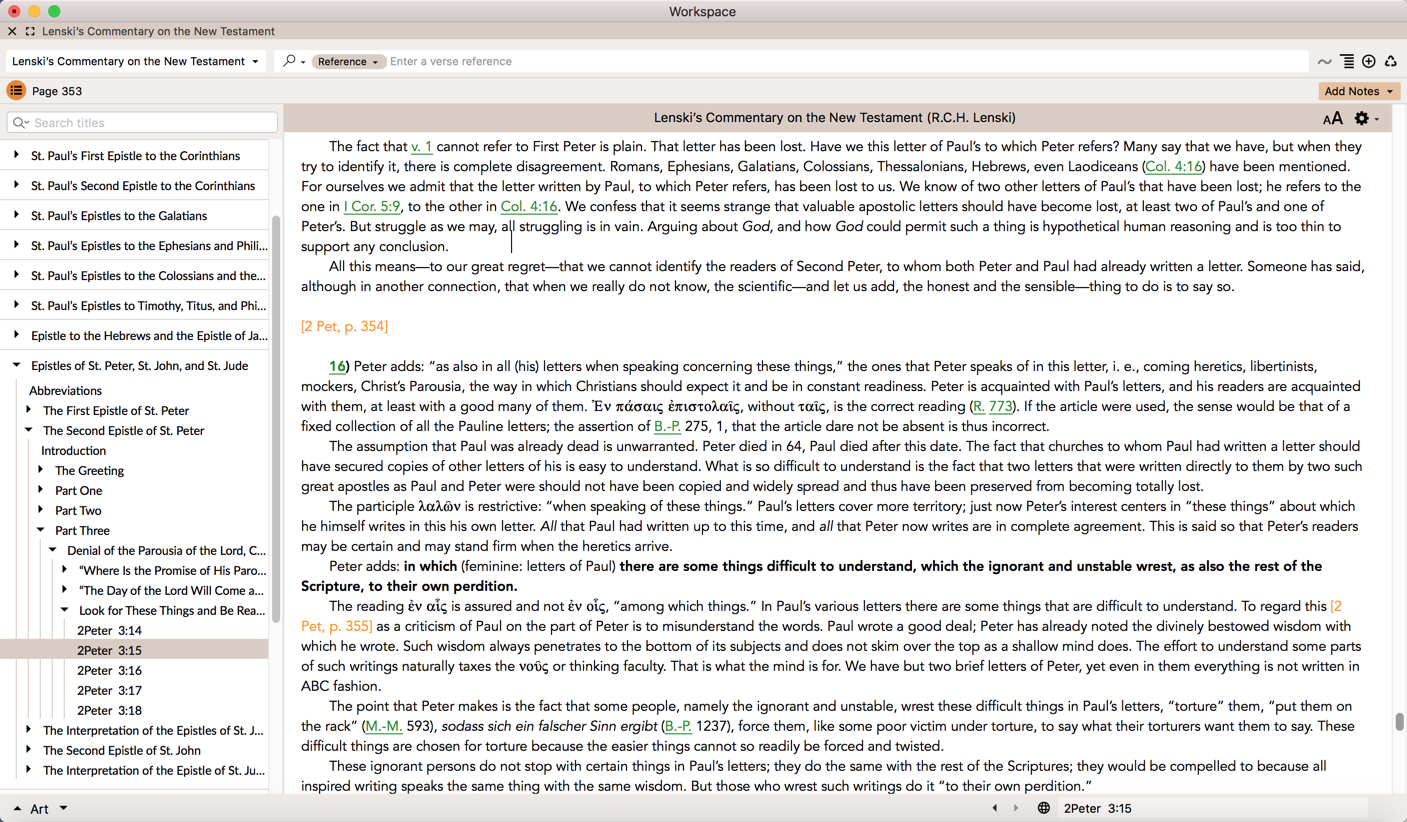Select 2Peter 3:14 in the tree
Screen dimensions: 1407x822
tap(109, 630)
